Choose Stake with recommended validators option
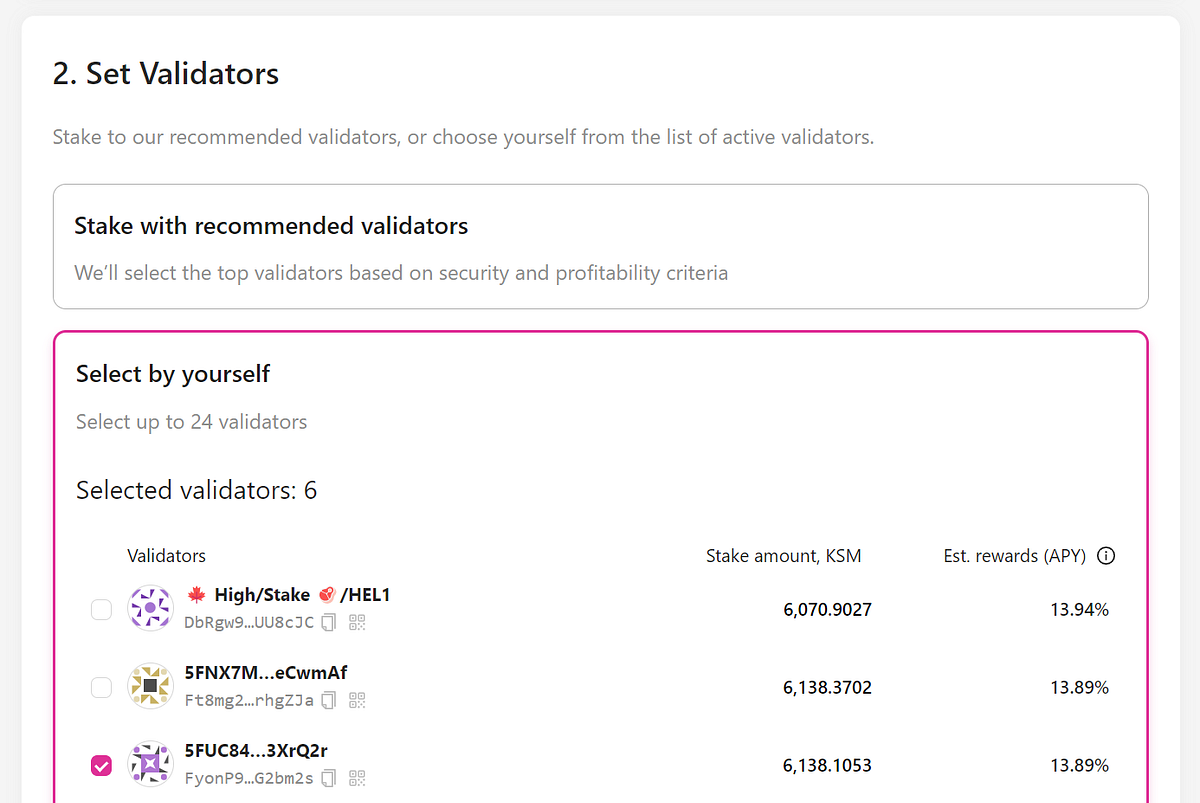This screenshot has width=1200, height=803. pyautogui.click(x=600, y=246)
